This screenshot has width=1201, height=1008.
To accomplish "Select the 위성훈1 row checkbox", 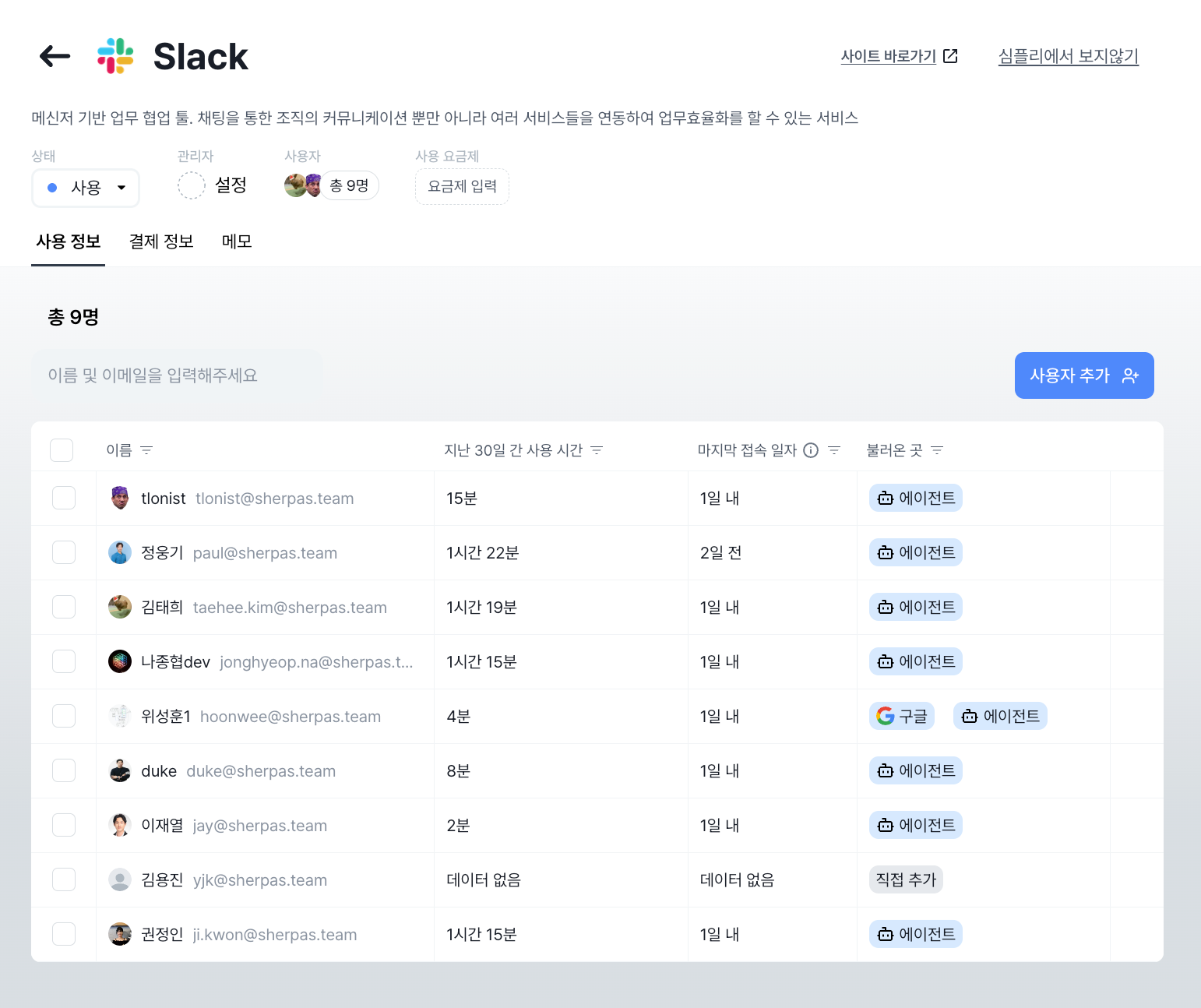I will click(64, 716).
